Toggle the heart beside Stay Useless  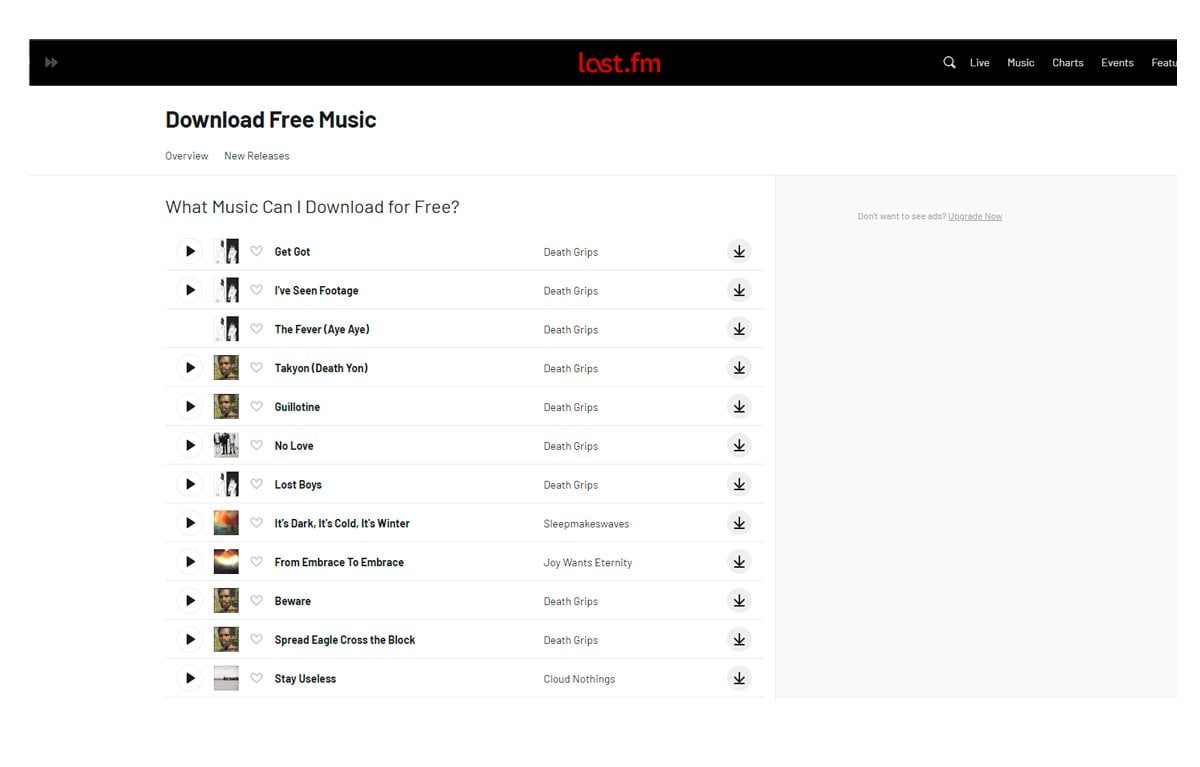coord(256,679)
